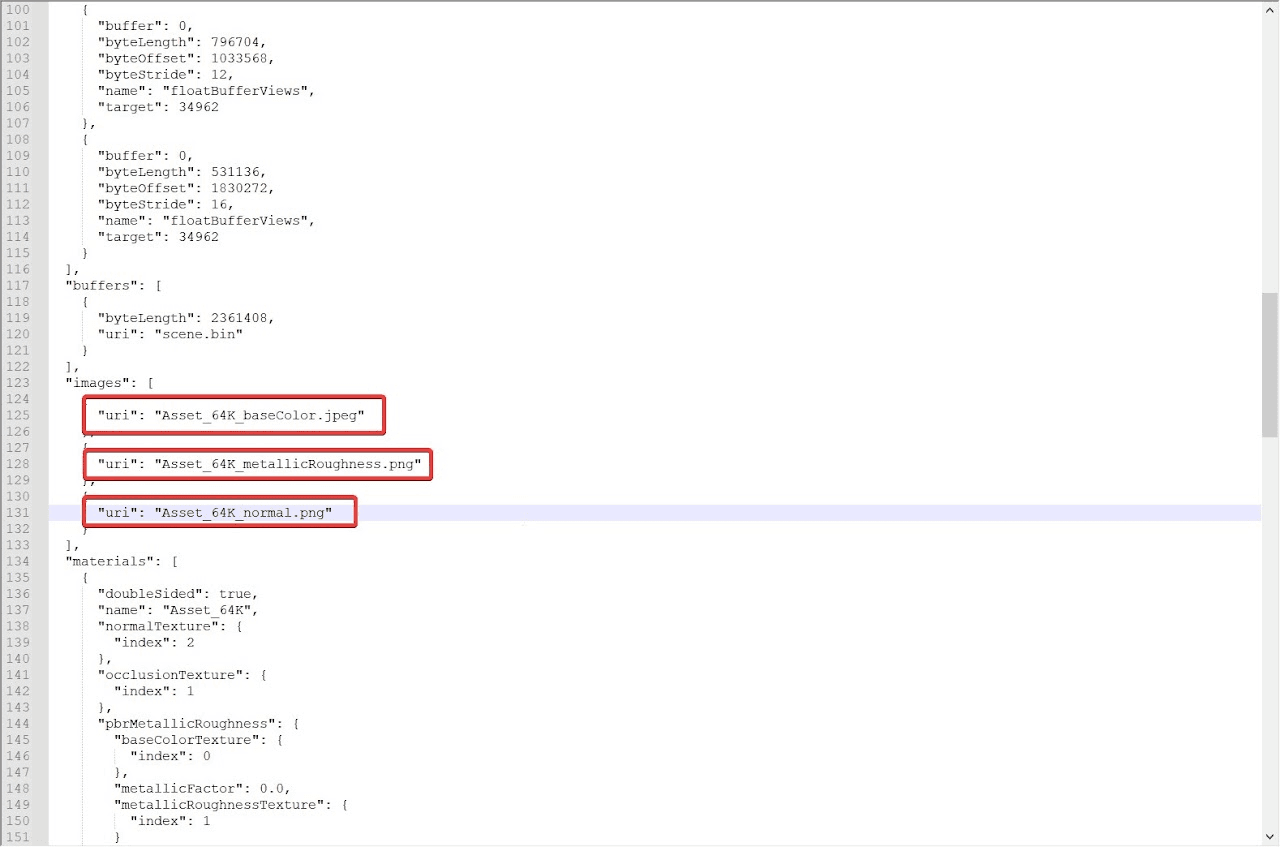Image resolution: width=1280 pixels, height=847 pixels.
Task: Click the scrollbar down arrow
Action: click(x=1269, y=838)
